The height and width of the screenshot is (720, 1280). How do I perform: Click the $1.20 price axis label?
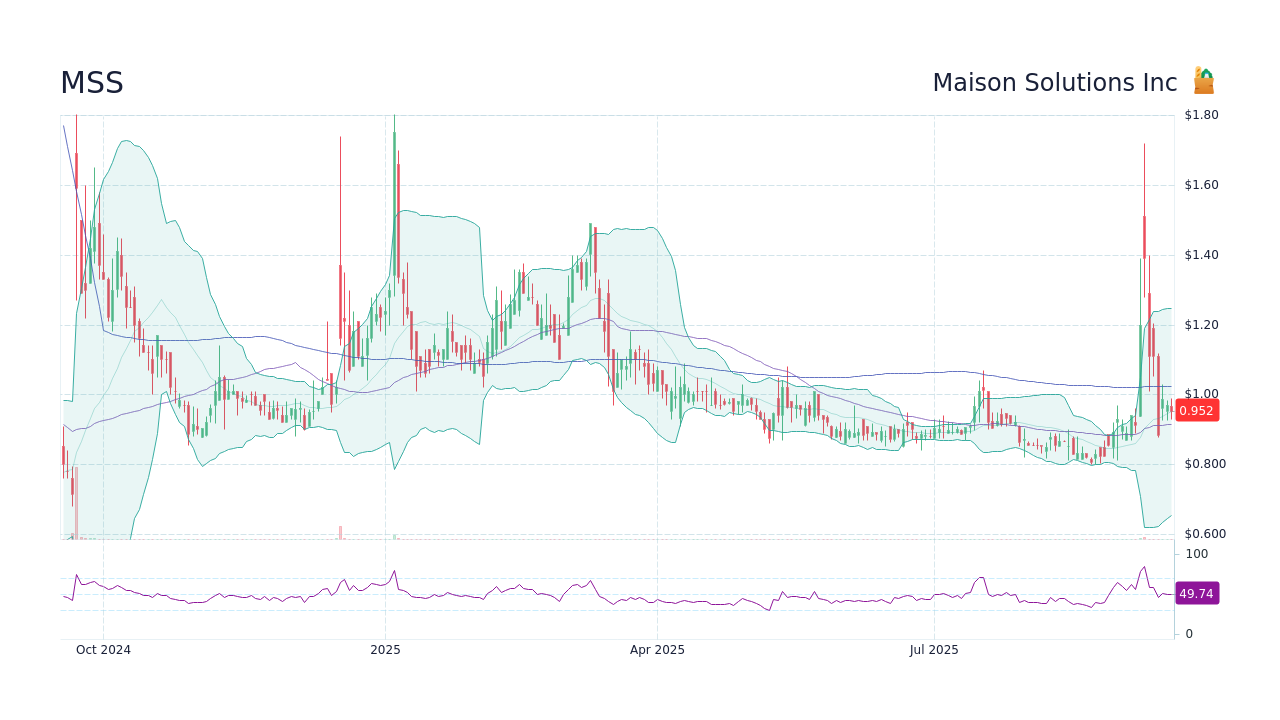coord(1201,325)
